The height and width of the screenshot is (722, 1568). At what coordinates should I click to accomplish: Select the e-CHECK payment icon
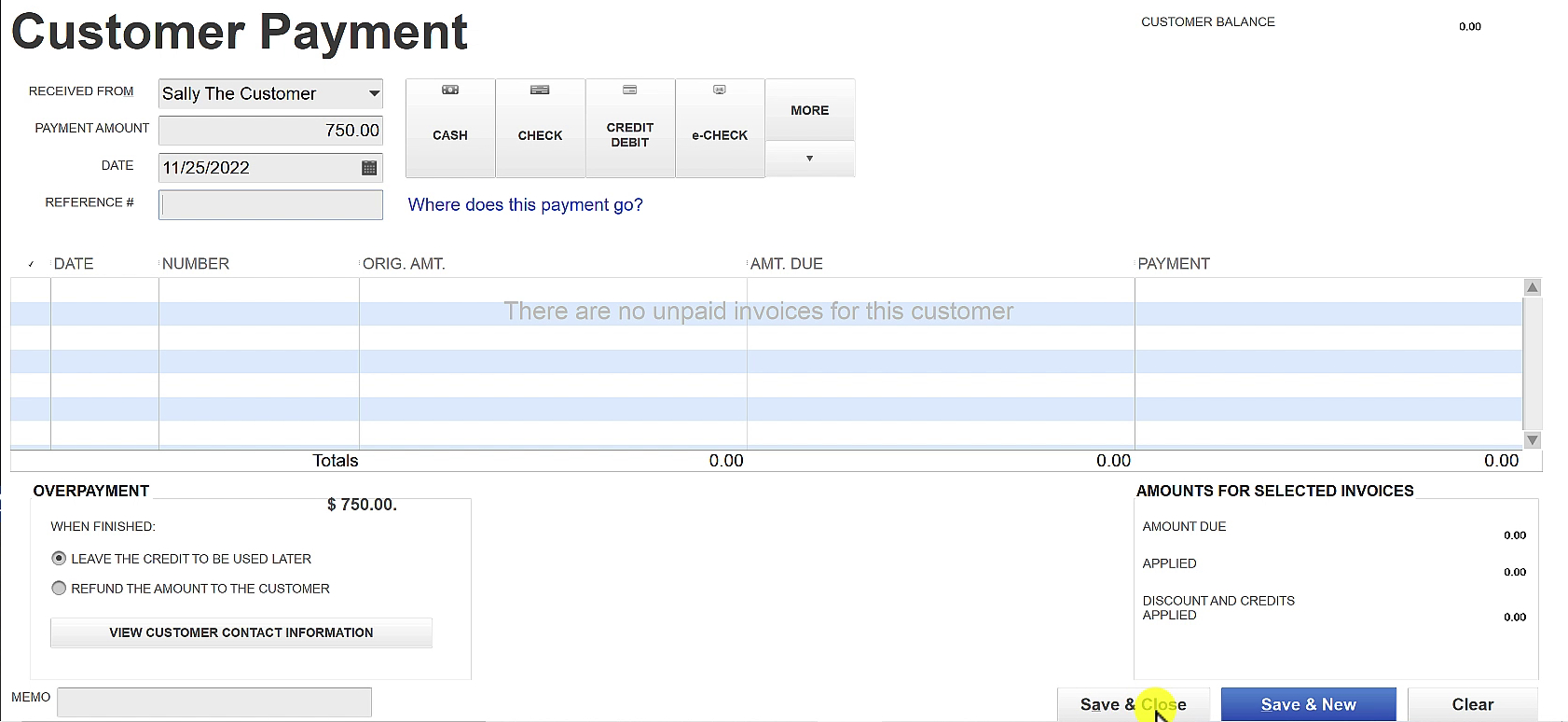click(x=720, y=90)
